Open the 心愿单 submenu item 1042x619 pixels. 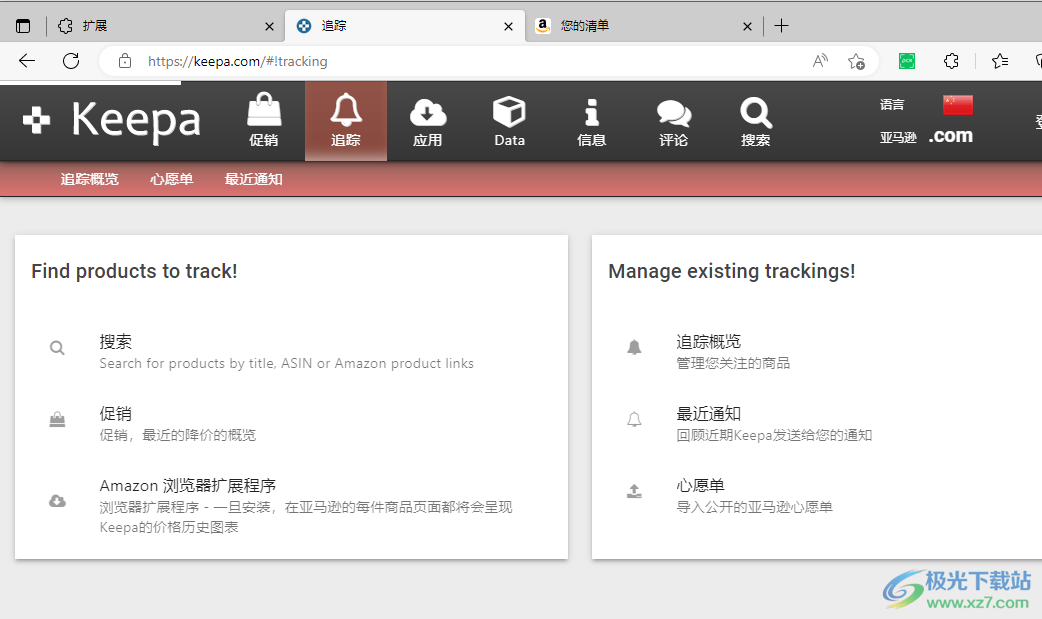(x=171, y=179)
